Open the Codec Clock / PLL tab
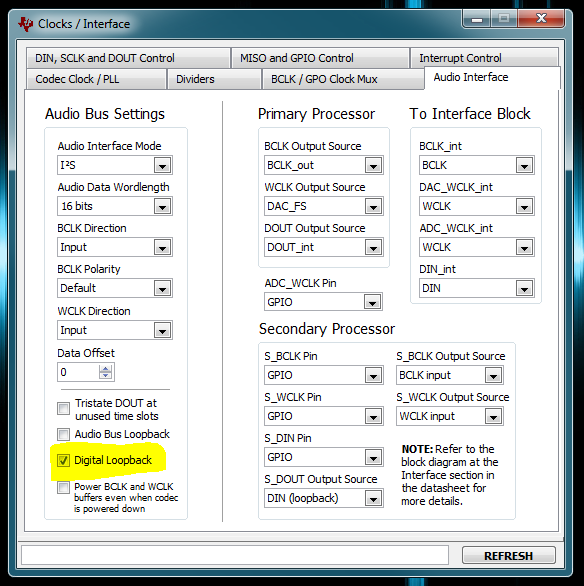The width and height of the screenshot is (584, 586). point(96,79)
